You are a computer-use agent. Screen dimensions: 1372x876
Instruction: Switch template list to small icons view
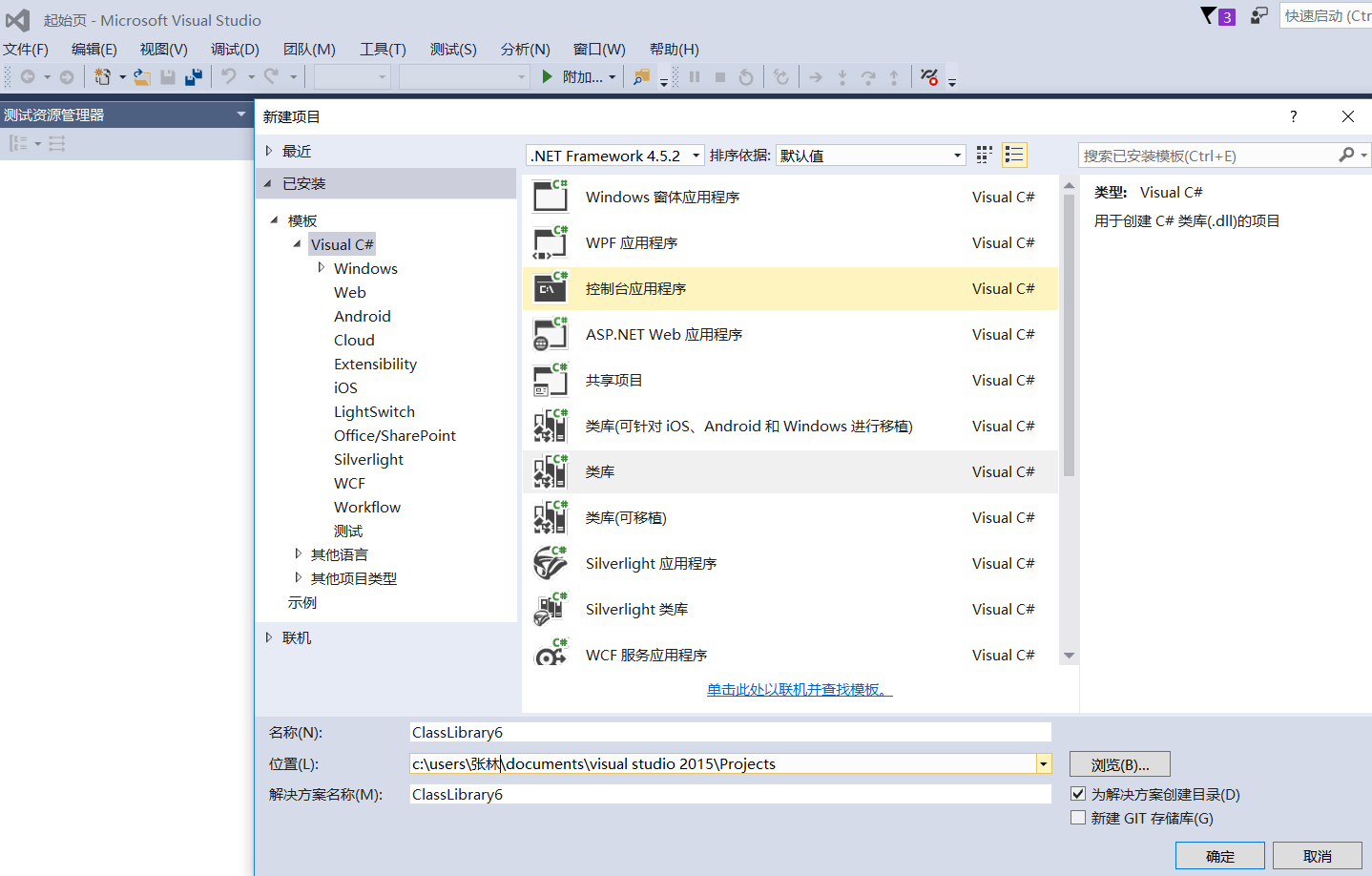tap(985, 155)
